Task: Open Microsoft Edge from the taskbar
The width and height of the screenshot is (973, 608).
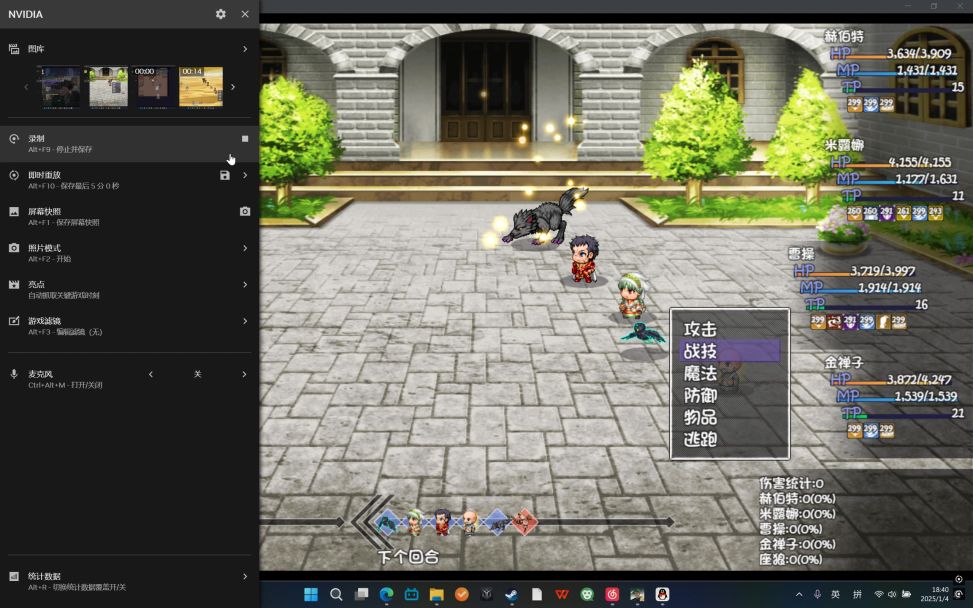Action: tap(386, 595)
